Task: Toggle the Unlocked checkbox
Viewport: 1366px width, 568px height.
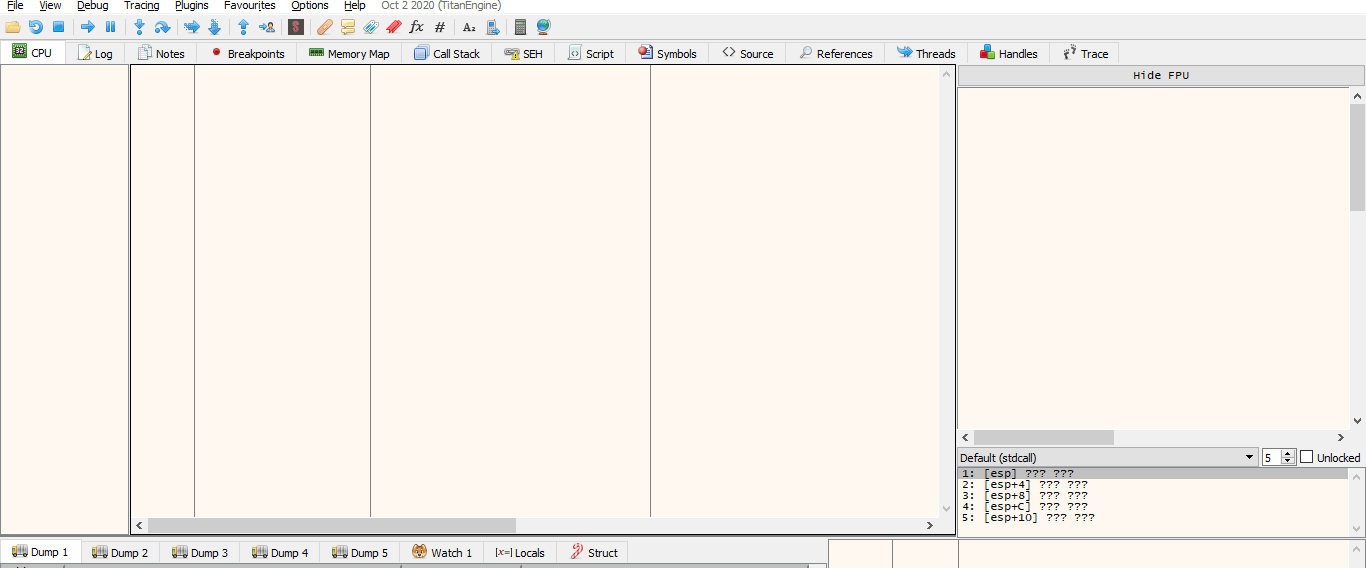Action: pos(1306,457)
